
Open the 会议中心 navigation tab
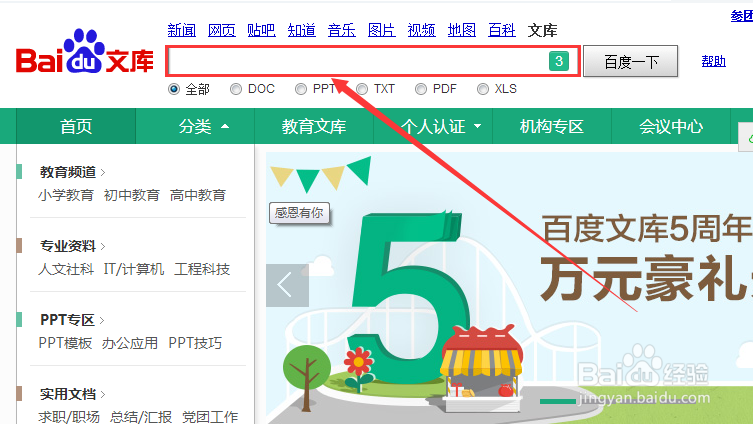[x=671, y=126]
